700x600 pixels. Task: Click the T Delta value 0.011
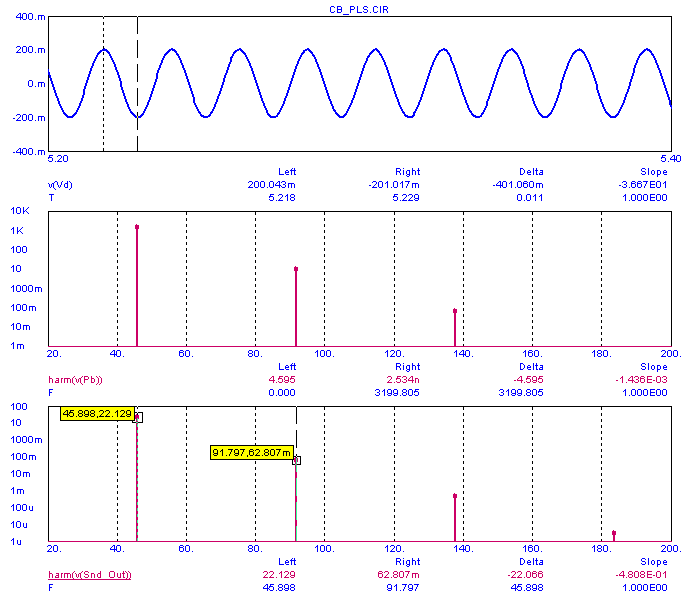coord(530,197)
